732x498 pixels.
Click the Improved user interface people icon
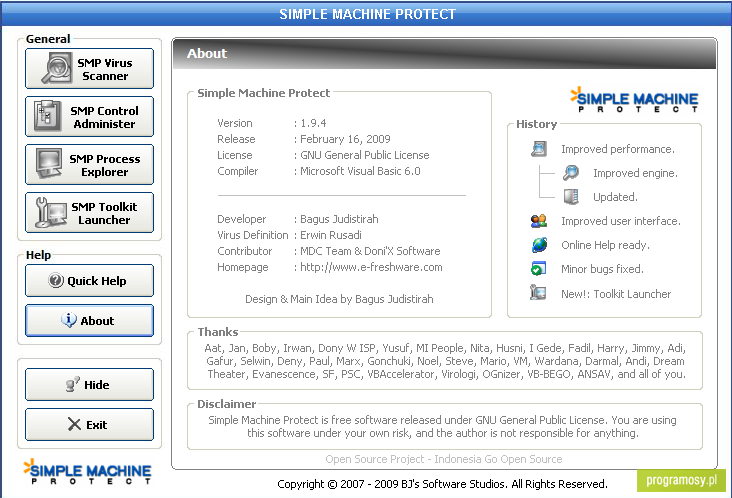pos(539,221)
